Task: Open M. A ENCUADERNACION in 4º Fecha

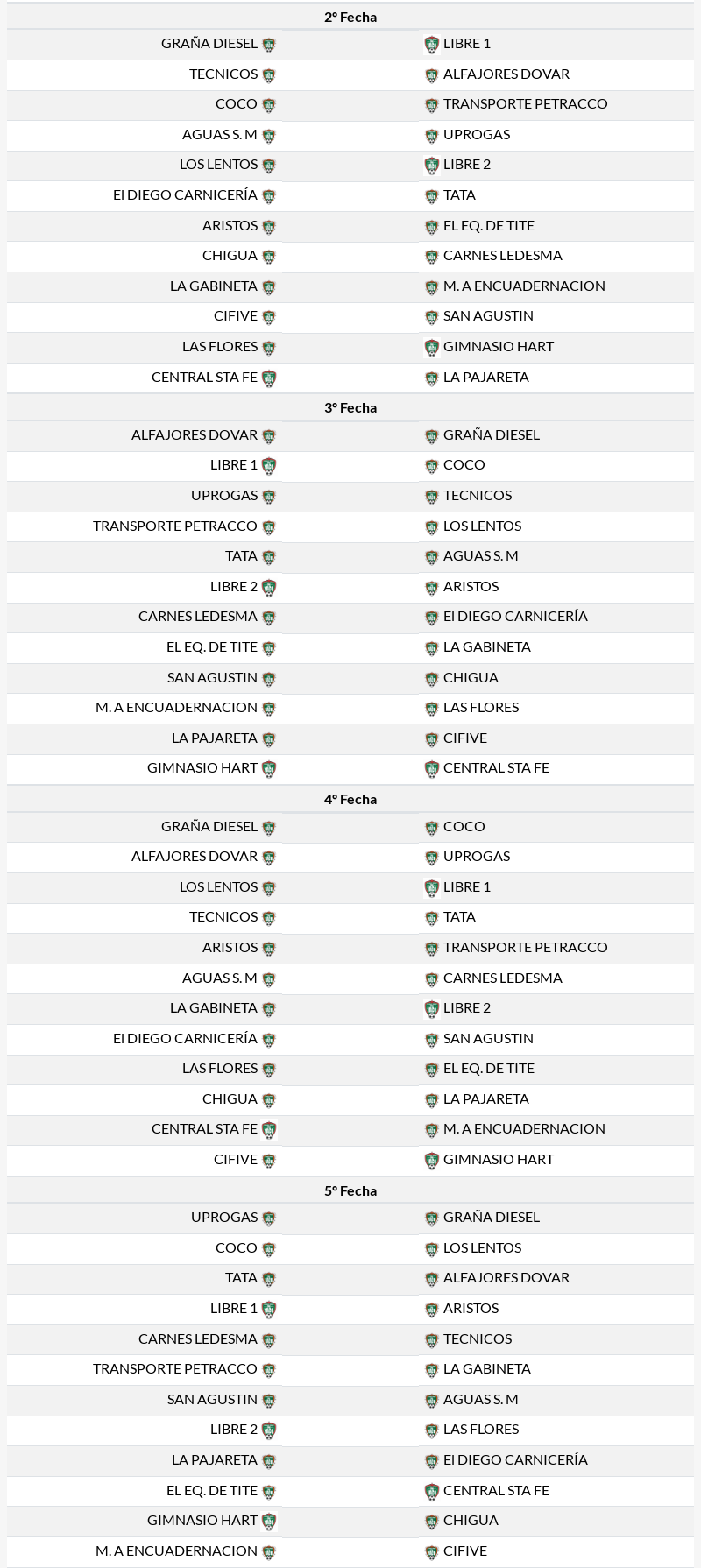Action: [524, 1129]
